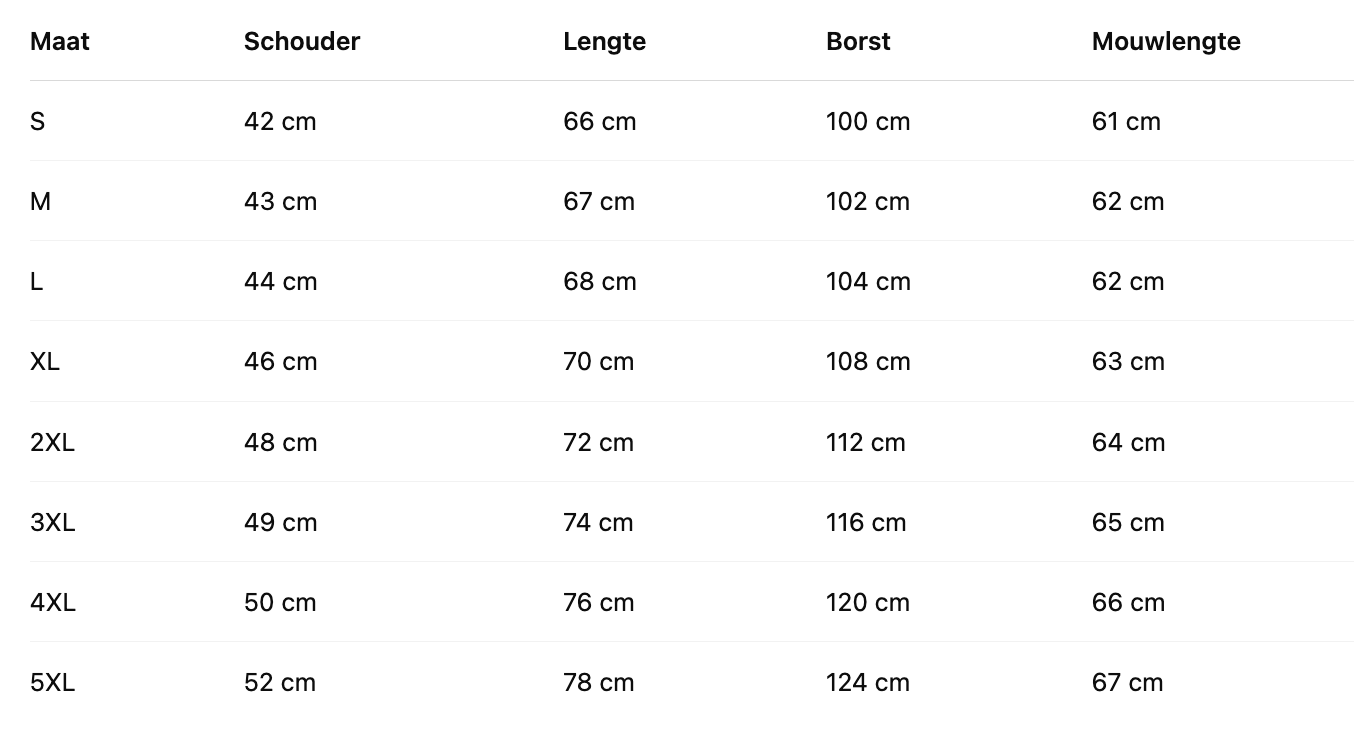The image size is (1366, 744).
Task: Click the 112 cm chest value
Action: 866,442
